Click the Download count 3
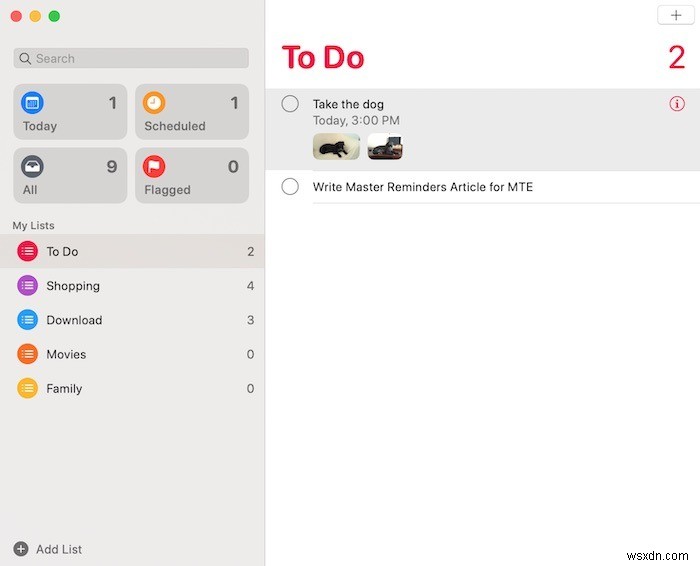 click(x=250, y=320)
